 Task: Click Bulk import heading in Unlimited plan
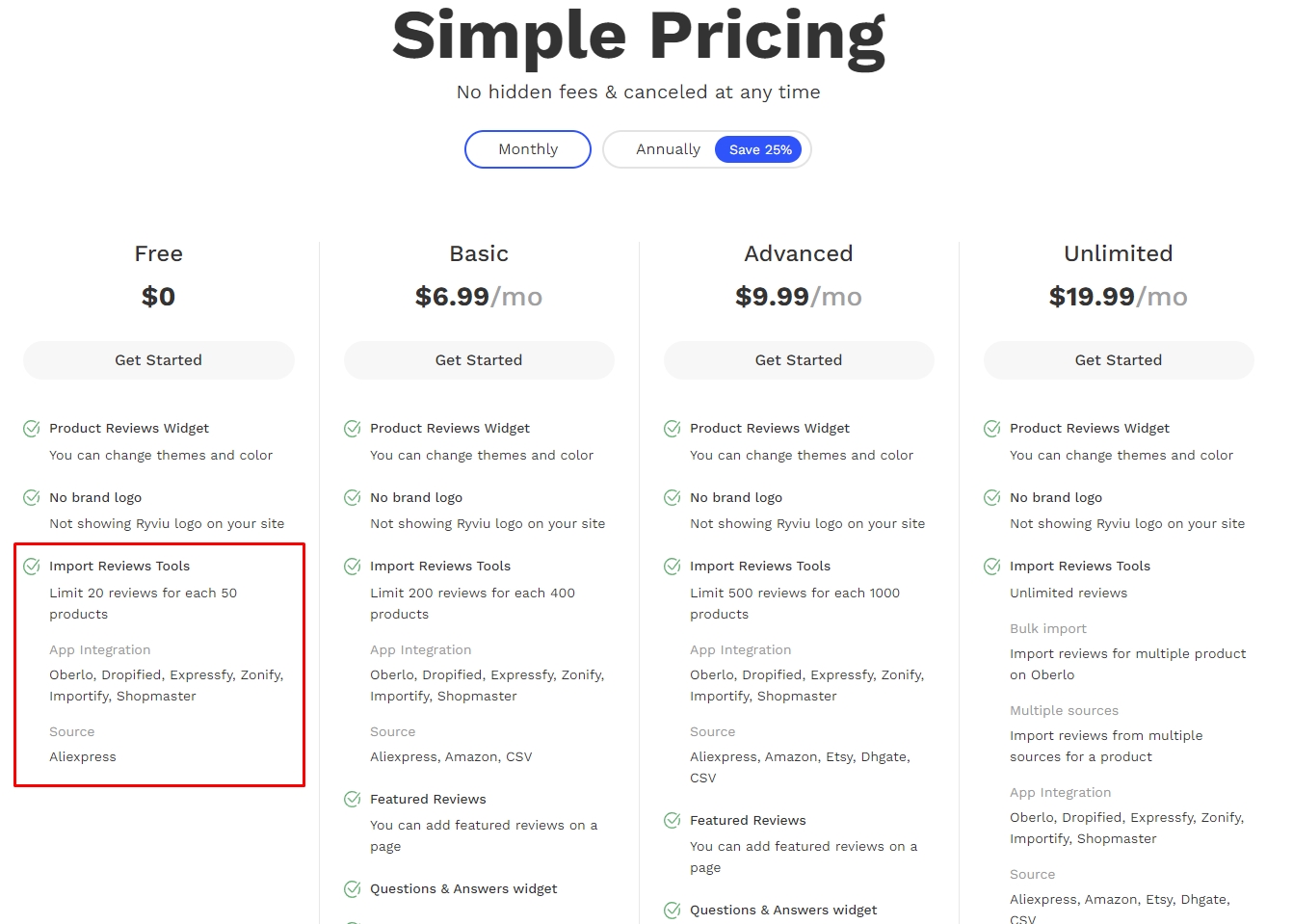[x=1048, y=629]
